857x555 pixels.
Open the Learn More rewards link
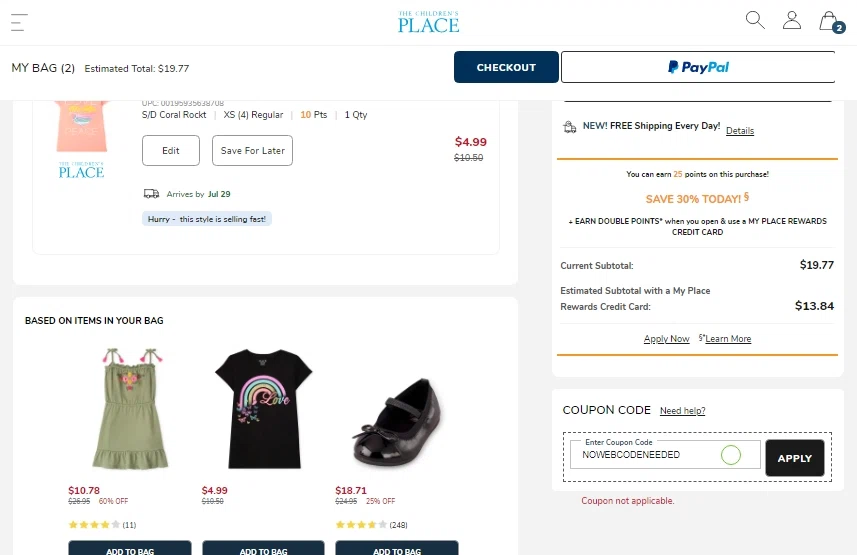point(728,339)
